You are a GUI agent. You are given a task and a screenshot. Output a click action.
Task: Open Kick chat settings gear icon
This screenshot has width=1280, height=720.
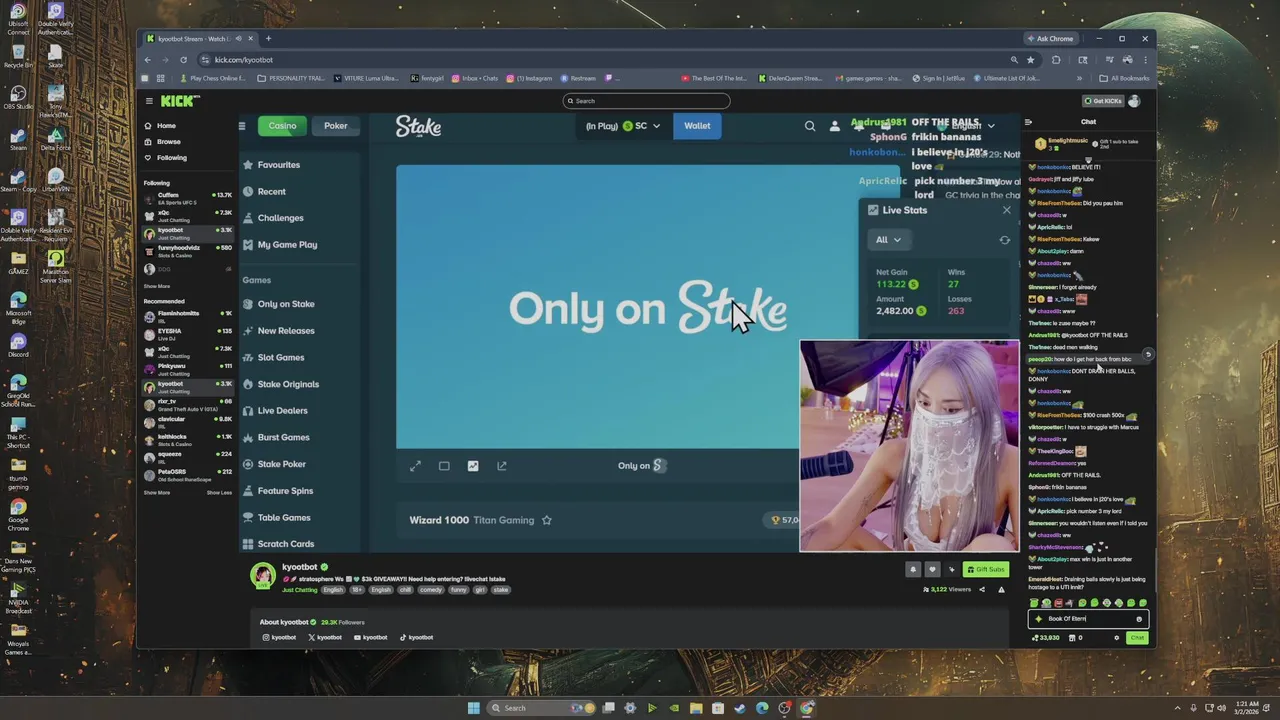pyautogui.click(x=1117, y=638)
